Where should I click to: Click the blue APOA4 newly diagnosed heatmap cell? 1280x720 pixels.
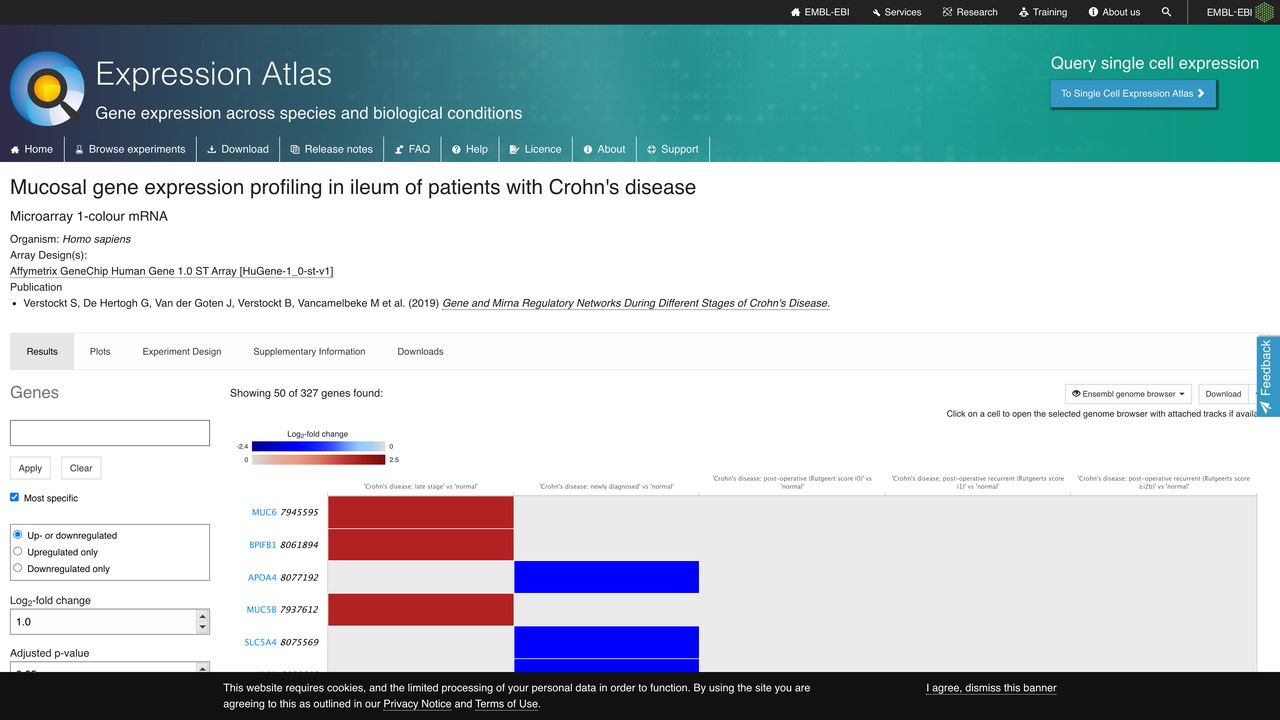606,577
